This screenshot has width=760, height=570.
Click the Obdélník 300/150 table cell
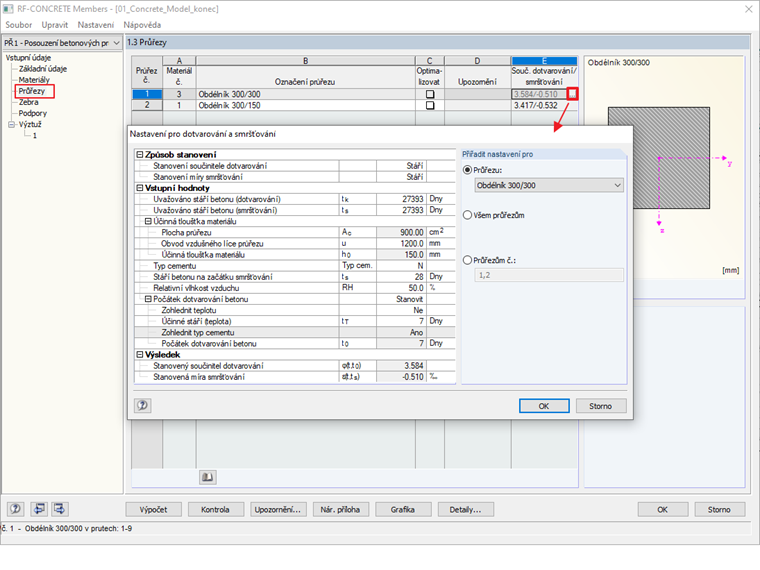pyautogui.click(x=305, y=105)
